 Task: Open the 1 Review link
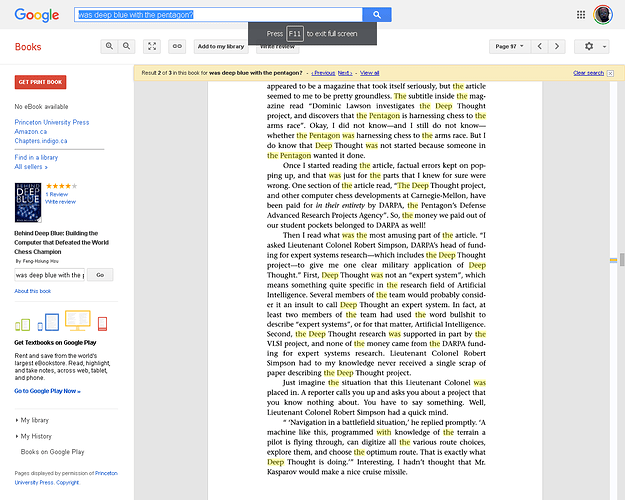click(57, 194)
